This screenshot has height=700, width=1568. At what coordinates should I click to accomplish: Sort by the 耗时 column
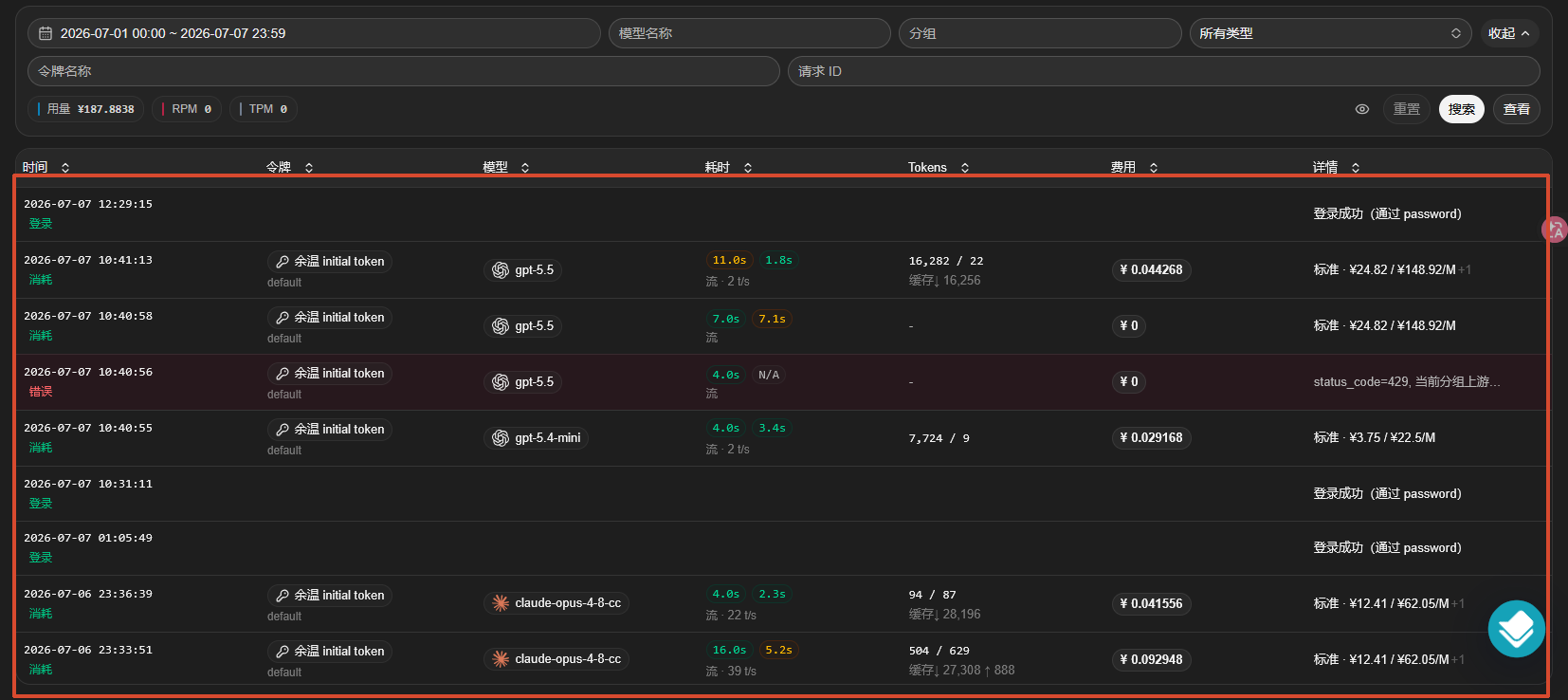point(728,167)
